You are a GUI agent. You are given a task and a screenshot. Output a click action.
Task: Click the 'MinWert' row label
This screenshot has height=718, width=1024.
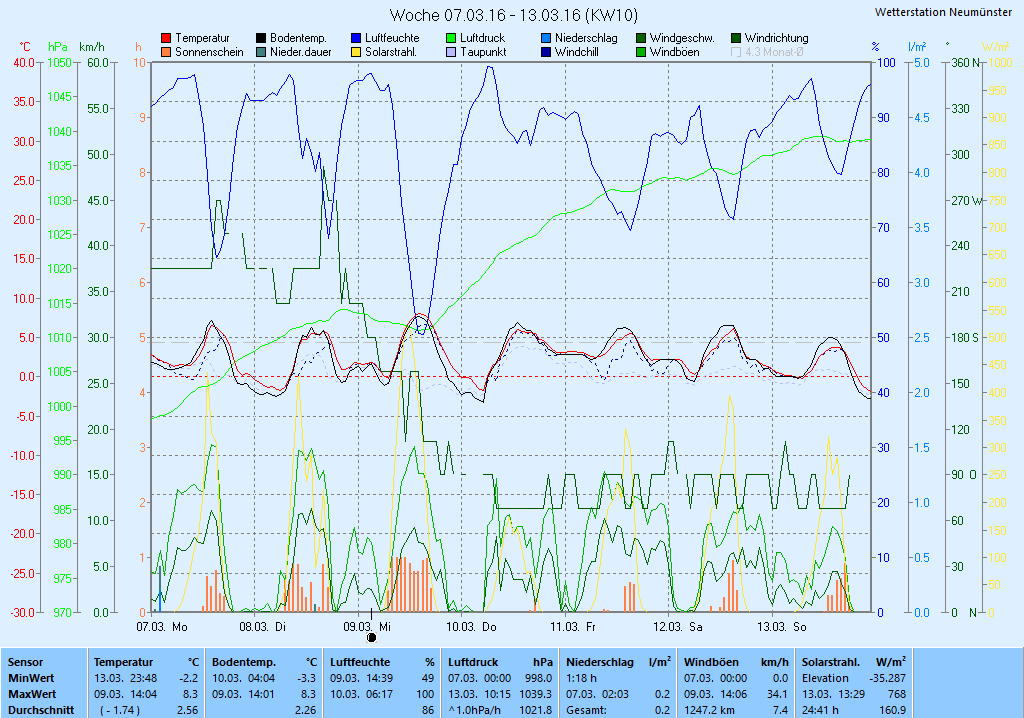point(31,678)
